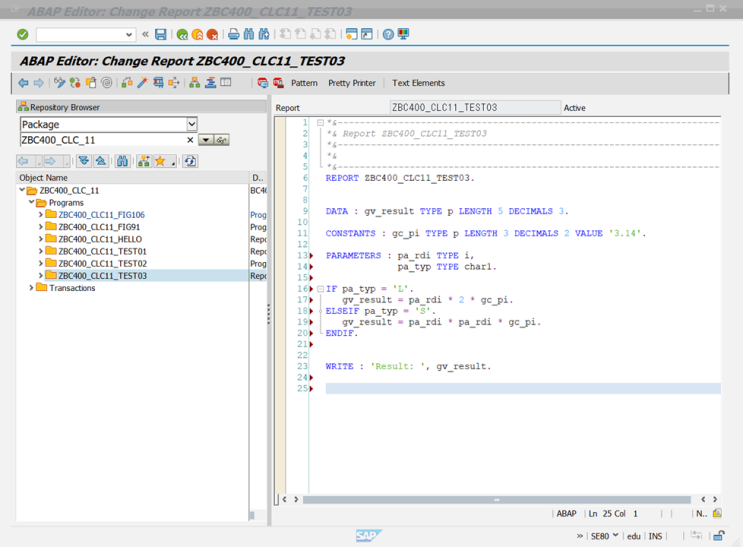This screenshot has height=547, width=743.
Task: Open the Where-Used List icon
Action: [174, 83]
